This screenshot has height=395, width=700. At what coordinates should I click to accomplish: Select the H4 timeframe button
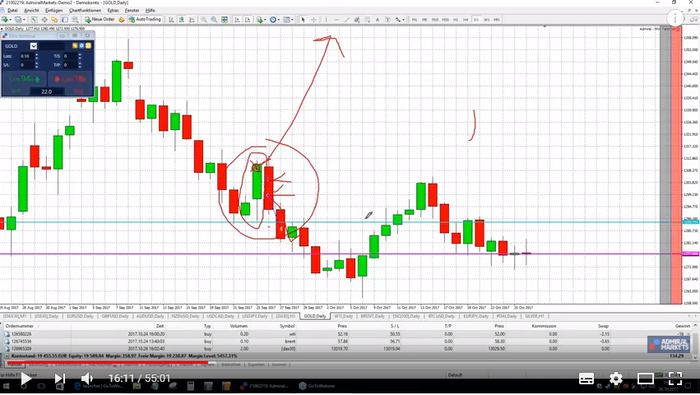466,20
